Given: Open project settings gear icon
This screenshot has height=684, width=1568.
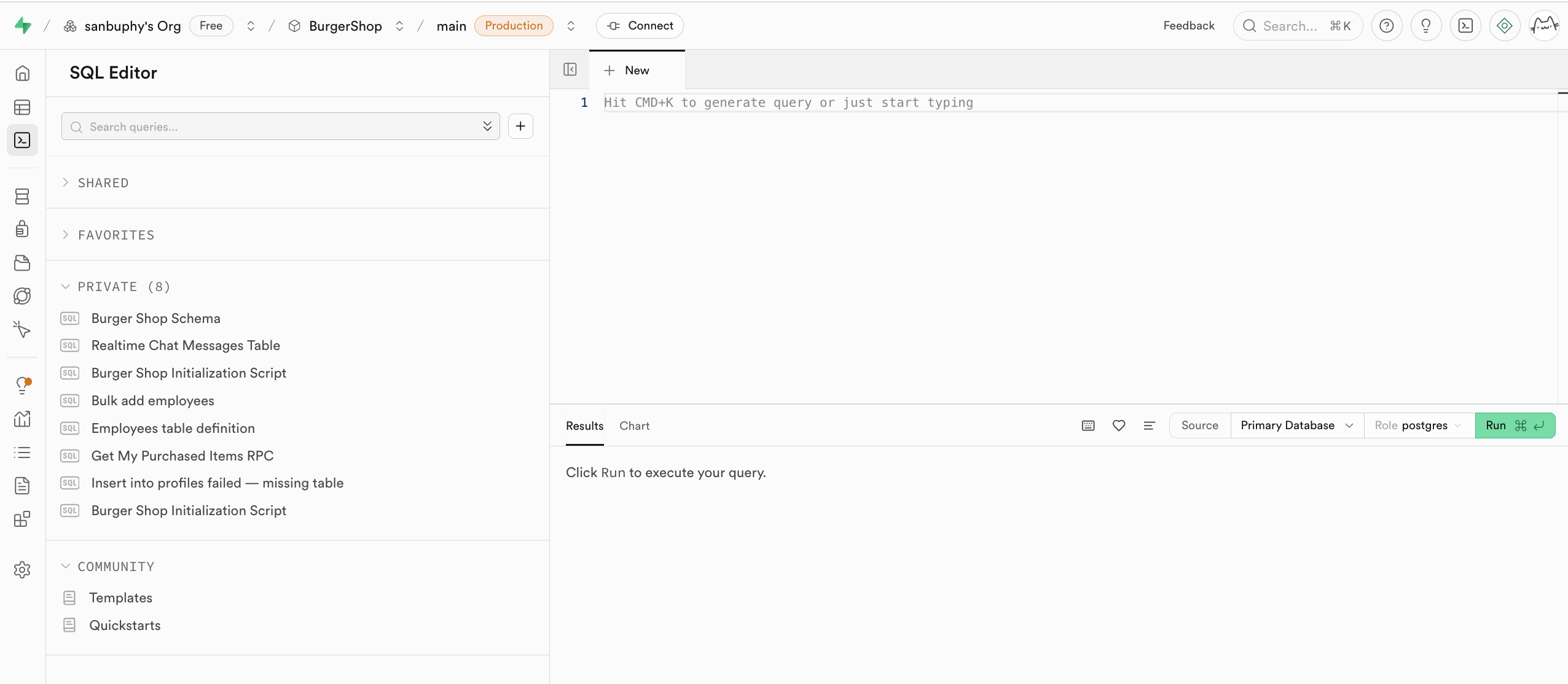Looking at the screenshot, I should 22,570.
